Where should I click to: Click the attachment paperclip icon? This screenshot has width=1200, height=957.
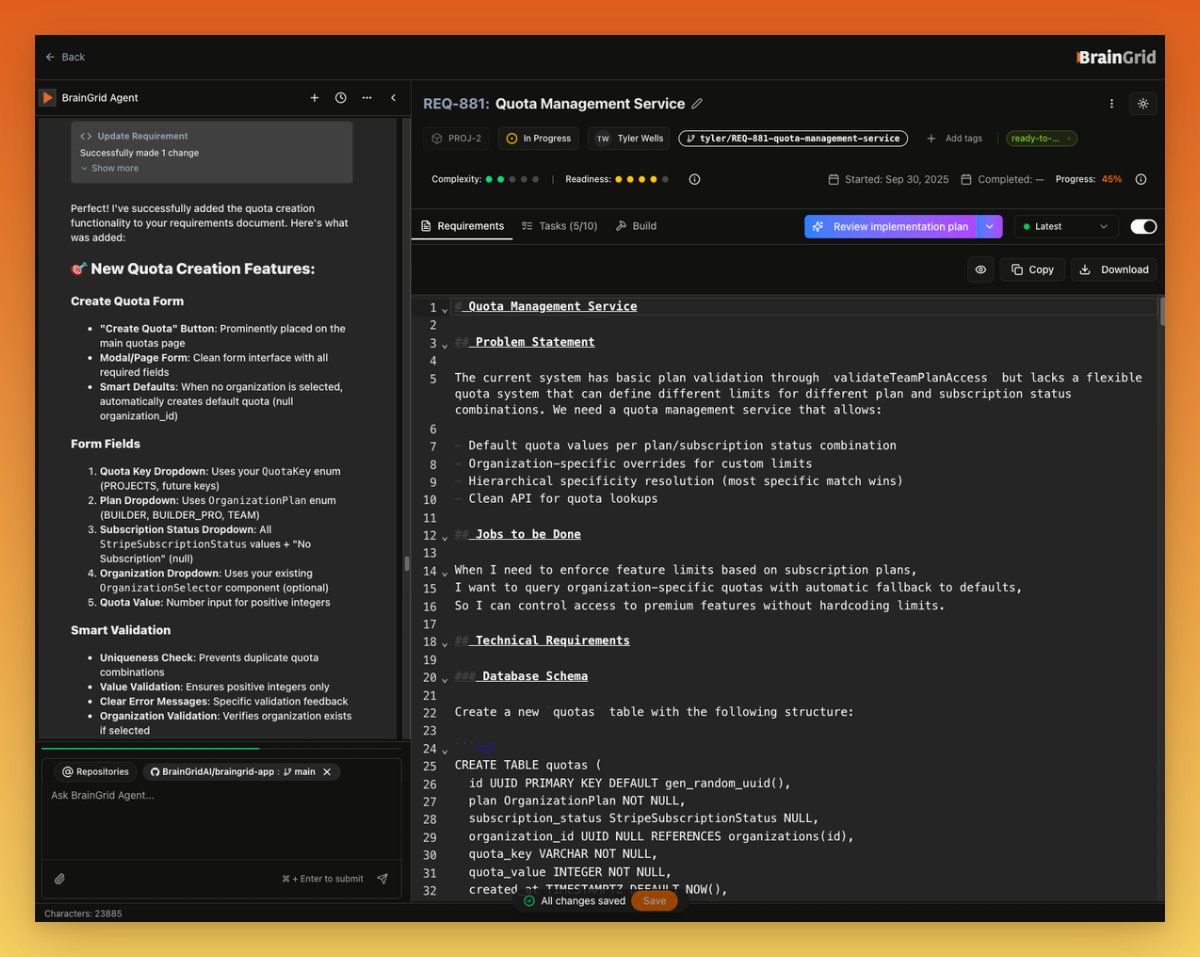coord(59,879)
